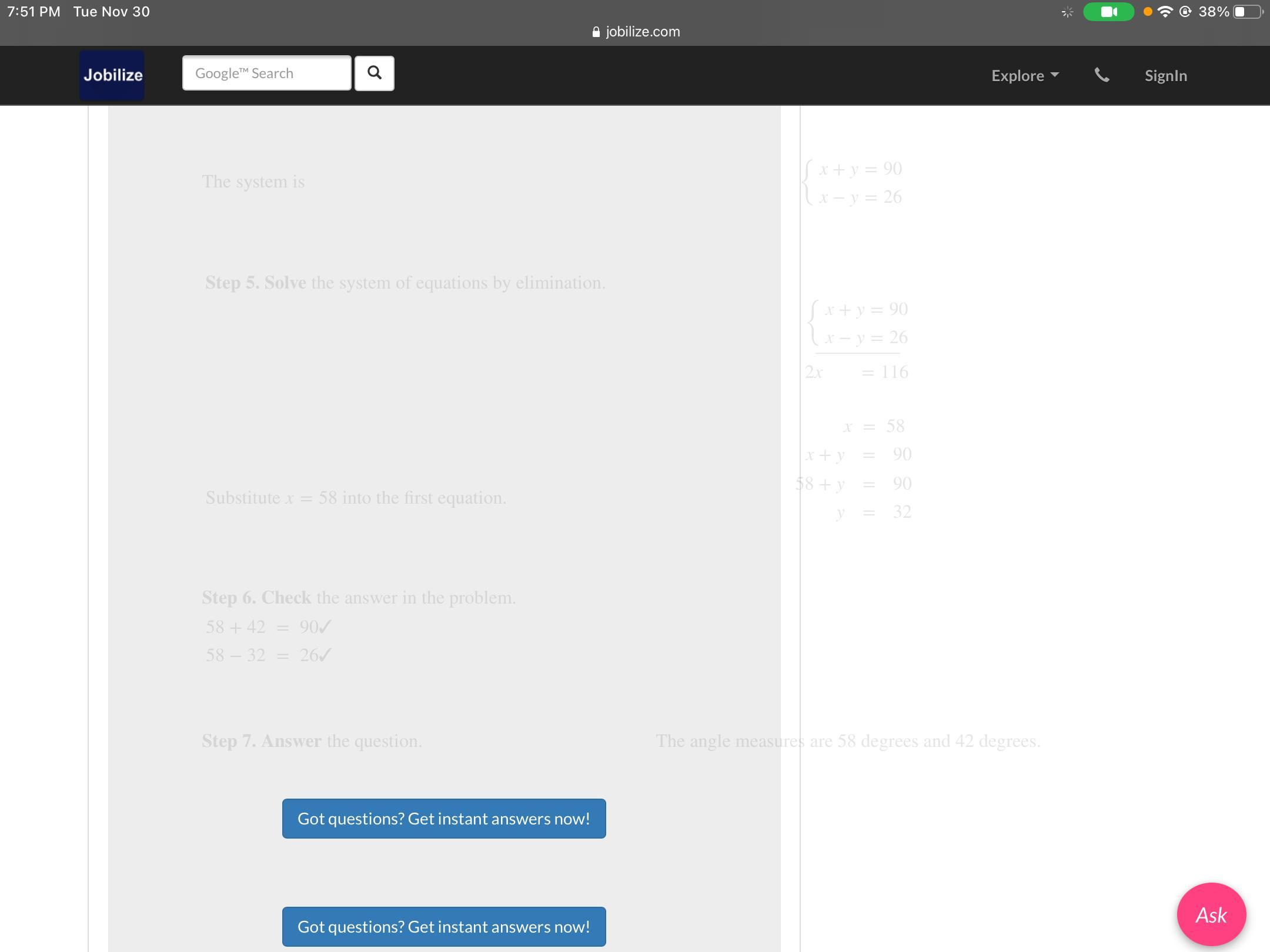Screen dimensions: 1270x952
Task: Tap the green screen recording indicator
Action: point(1108,12)
